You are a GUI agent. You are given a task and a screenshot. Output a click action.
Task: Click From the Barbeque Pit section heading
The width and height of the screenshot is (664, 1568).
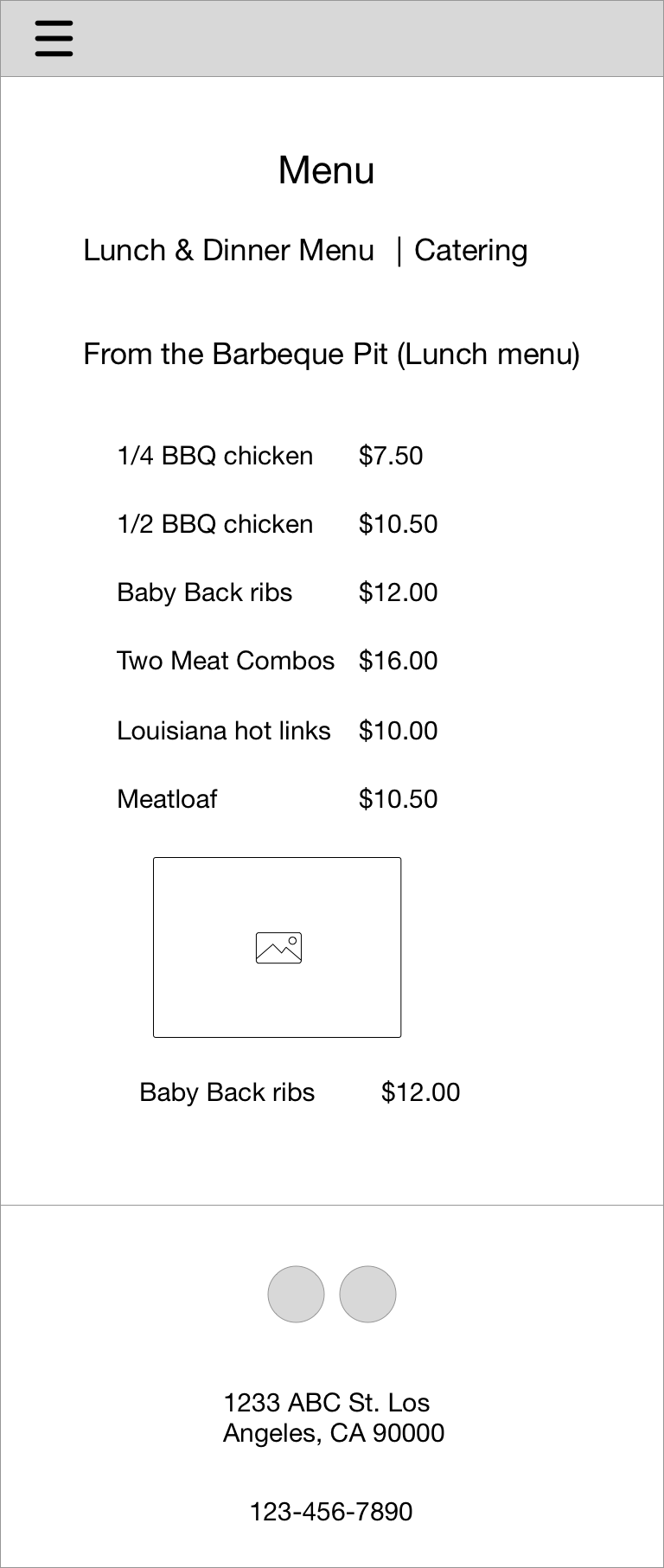(332, 355)
